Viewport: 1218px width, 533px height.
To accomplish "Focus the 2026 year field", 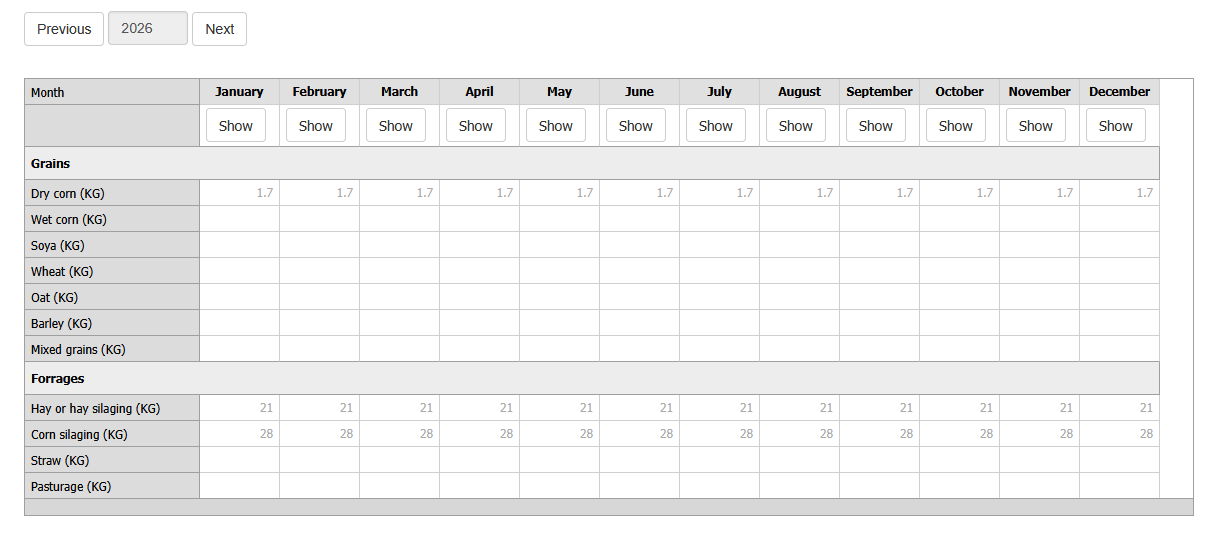I will tap(148, 28).
